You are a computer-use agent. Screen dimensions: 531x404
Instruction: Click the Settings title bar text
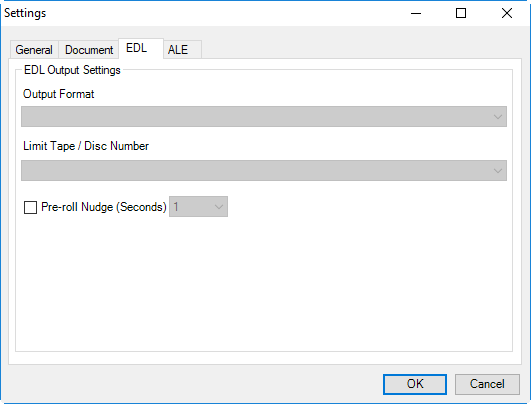[x=25, y=14]
